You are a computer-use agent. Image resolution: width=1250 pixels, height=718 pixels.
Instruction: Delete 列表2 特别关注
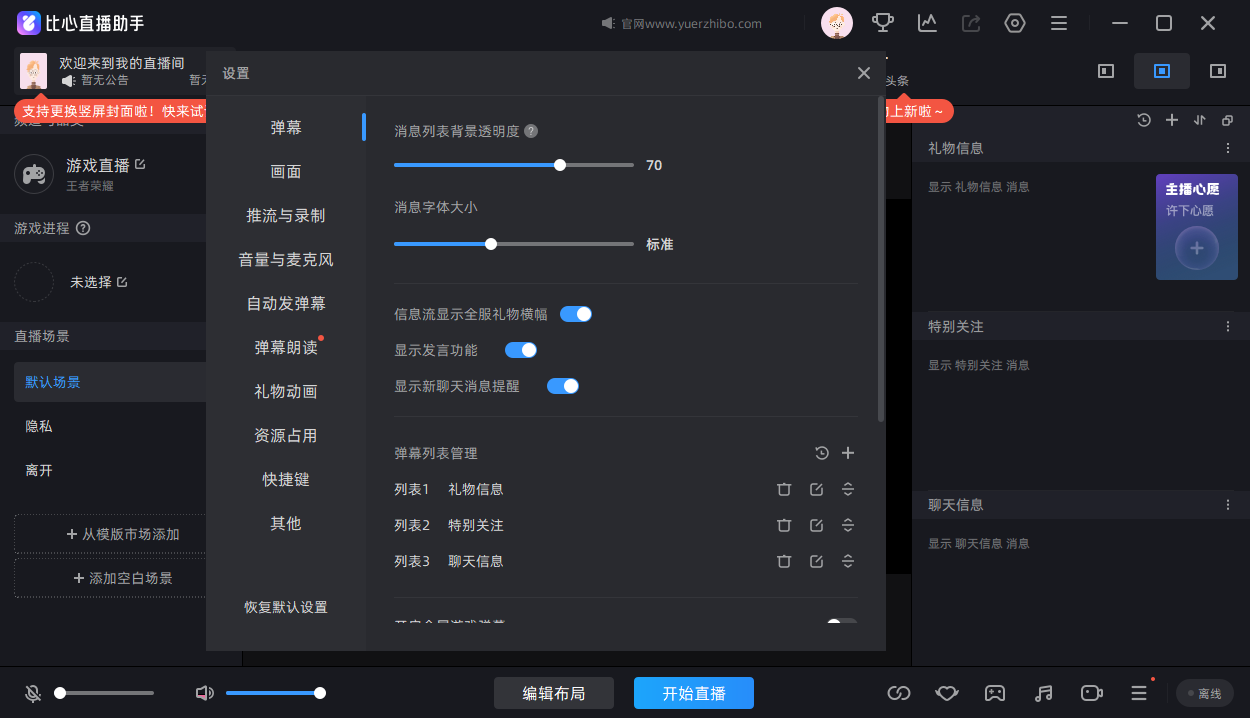(784, 525)
